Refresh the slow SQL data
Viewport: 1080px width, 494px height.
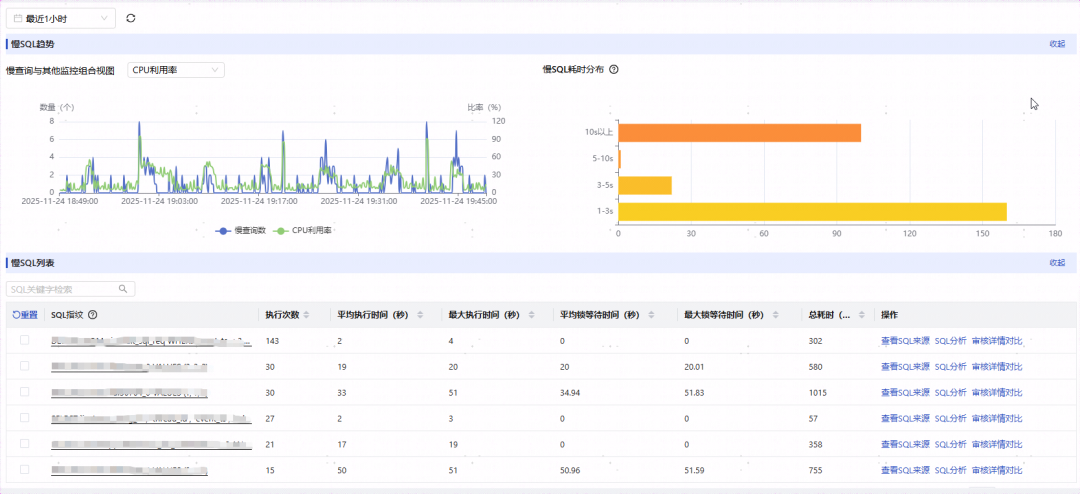point(131,19)
